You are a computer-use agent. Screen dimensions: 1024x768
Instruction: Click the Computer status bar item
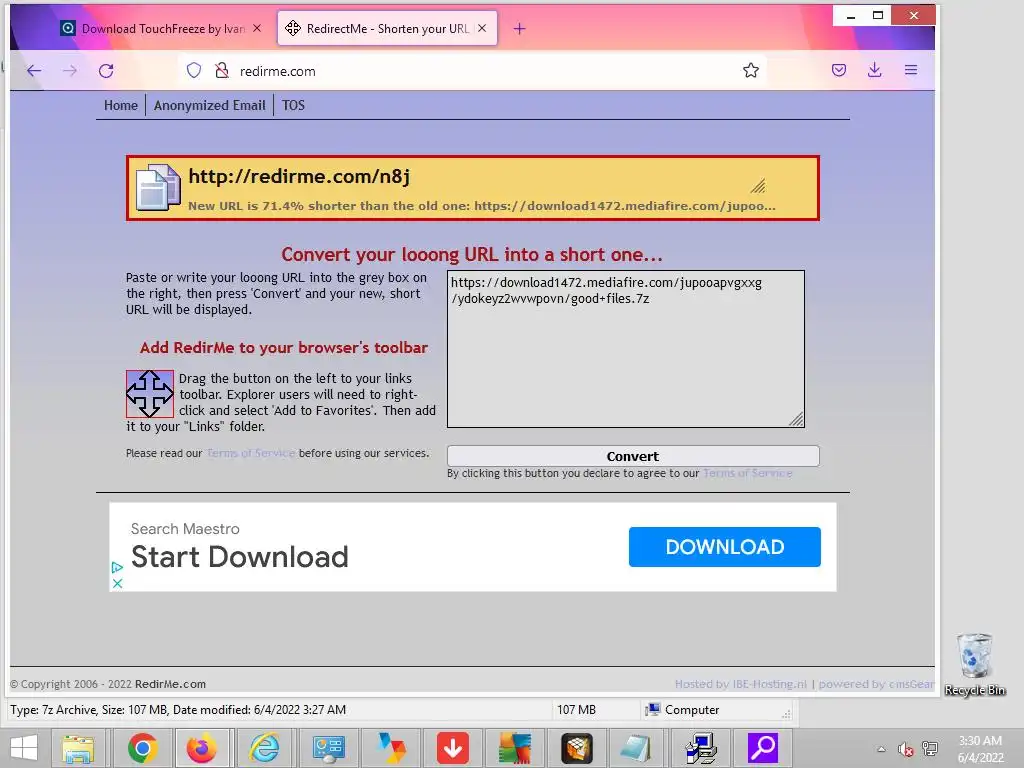(x=682, y=710)
